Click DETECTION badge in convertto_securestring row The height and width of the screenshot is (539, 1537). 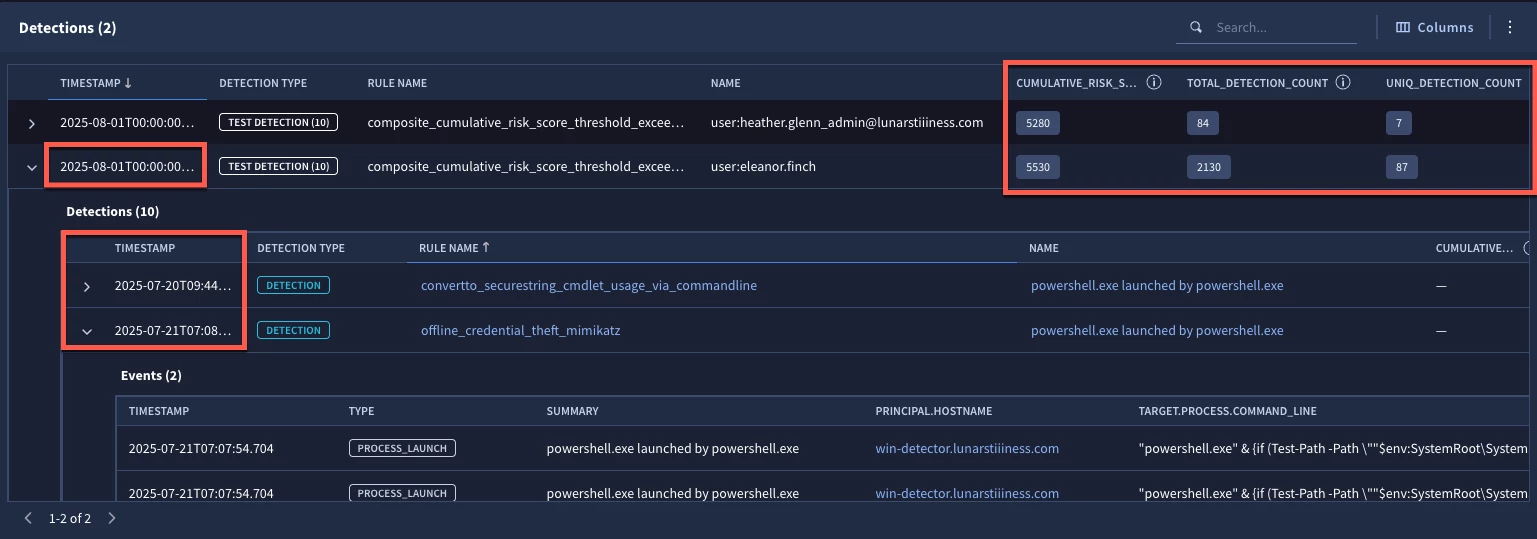(x=293, y=286)
